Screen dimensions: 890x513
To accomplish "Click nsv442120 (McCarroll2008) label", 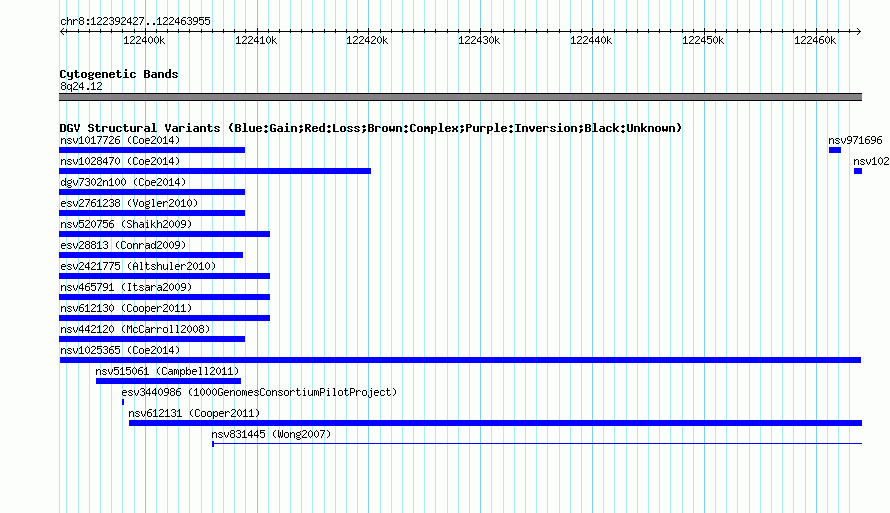I will coord(135,329).
